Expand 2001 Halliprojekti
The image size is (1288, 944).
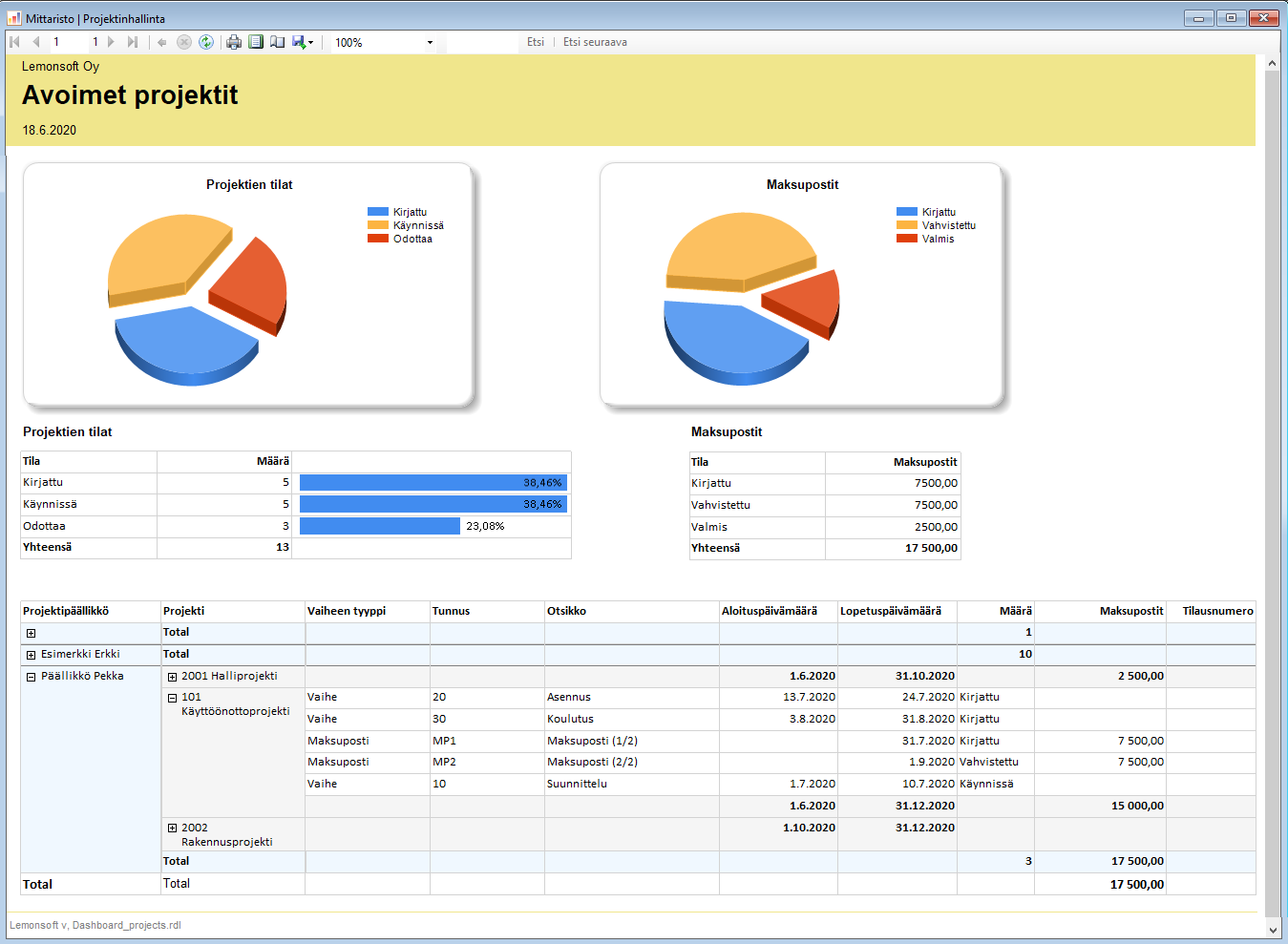(172, 677)
